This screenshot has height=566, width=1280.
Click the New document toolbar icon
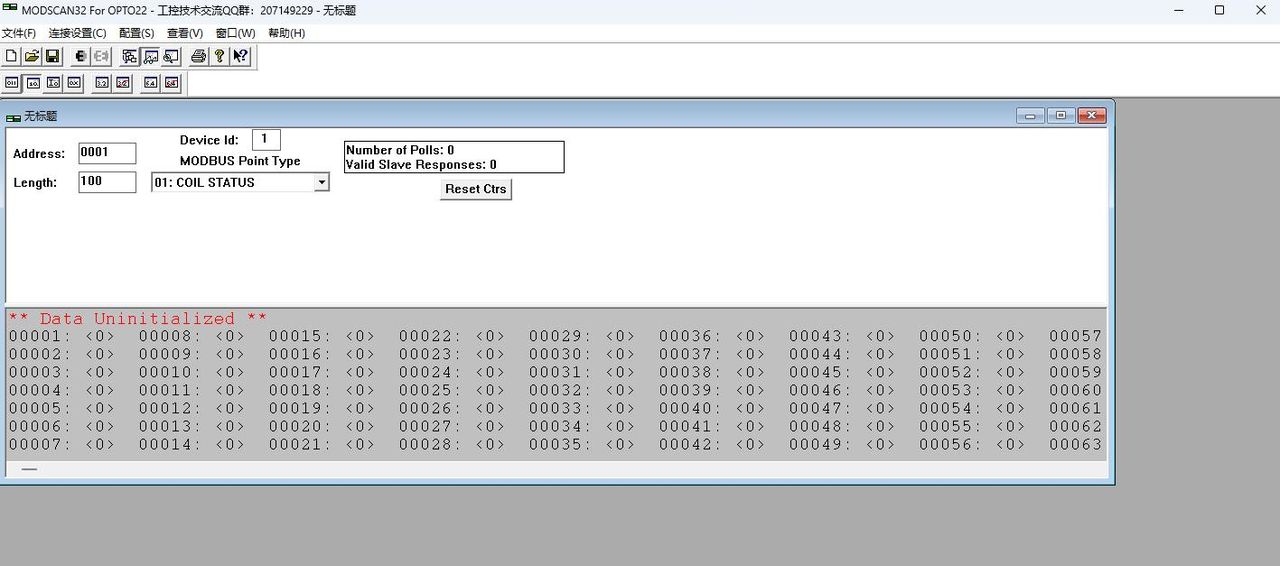tap(12, 57)
